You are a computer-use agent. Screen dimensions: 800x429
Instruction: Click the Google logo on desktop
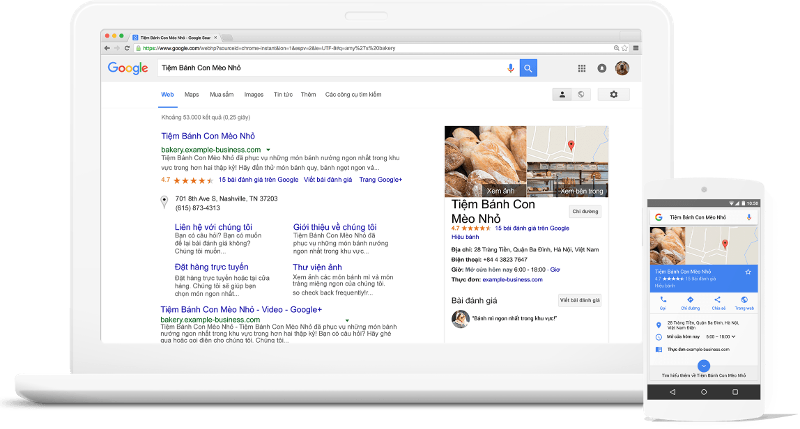tap(128, 68)
